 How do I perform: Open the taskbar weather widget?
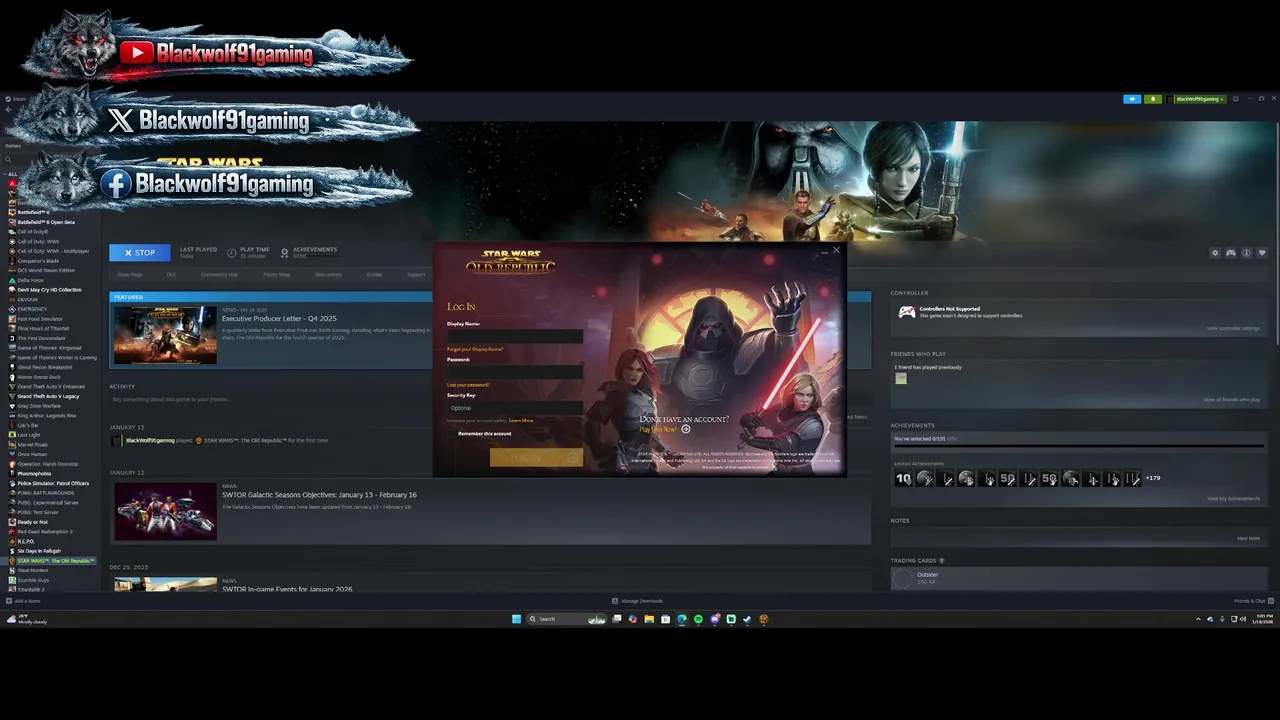(x=28, y=619)
